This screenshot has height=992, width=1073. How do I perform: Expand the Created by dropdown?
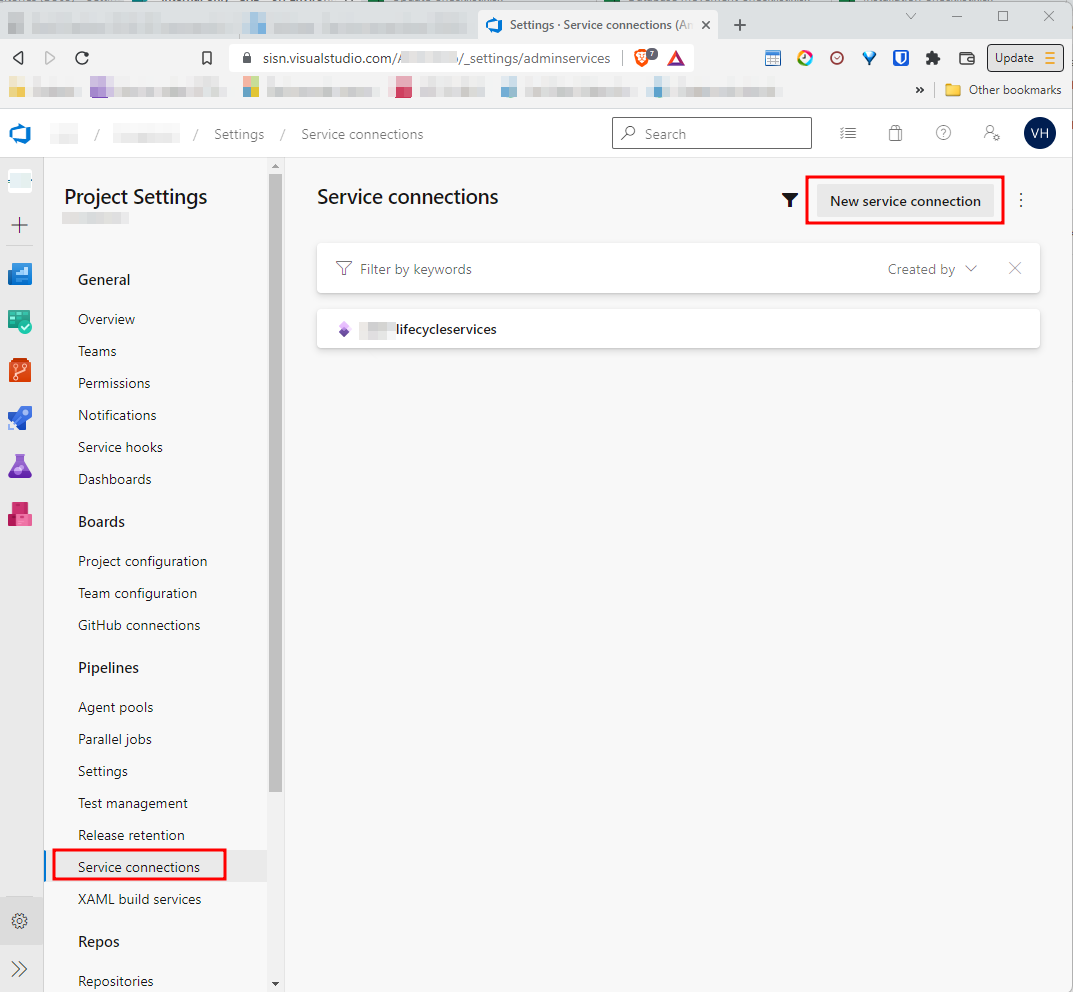[931, 269]
